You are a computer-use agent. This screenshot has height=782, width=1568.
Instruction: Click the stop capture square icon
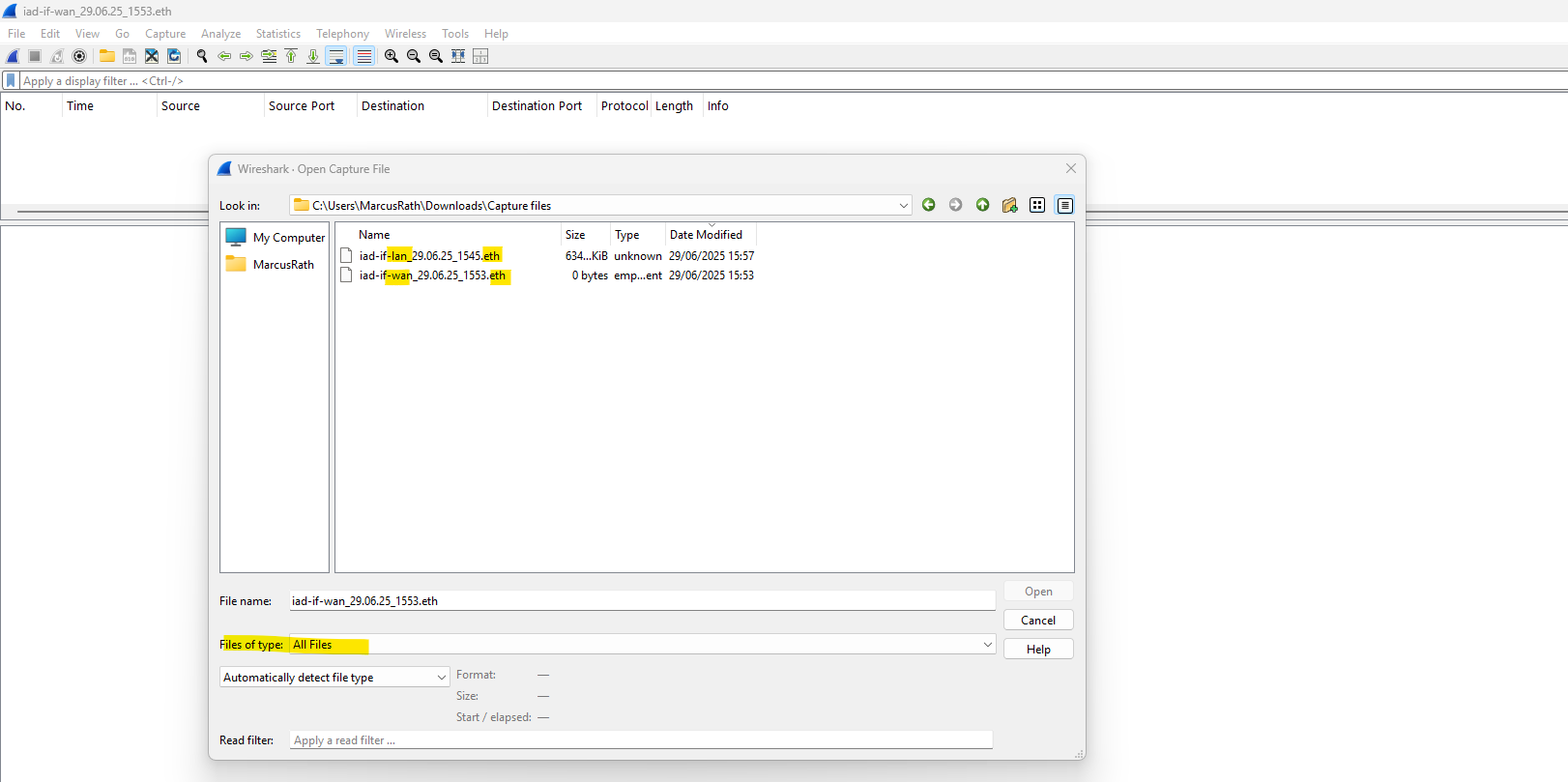(35, 56)
